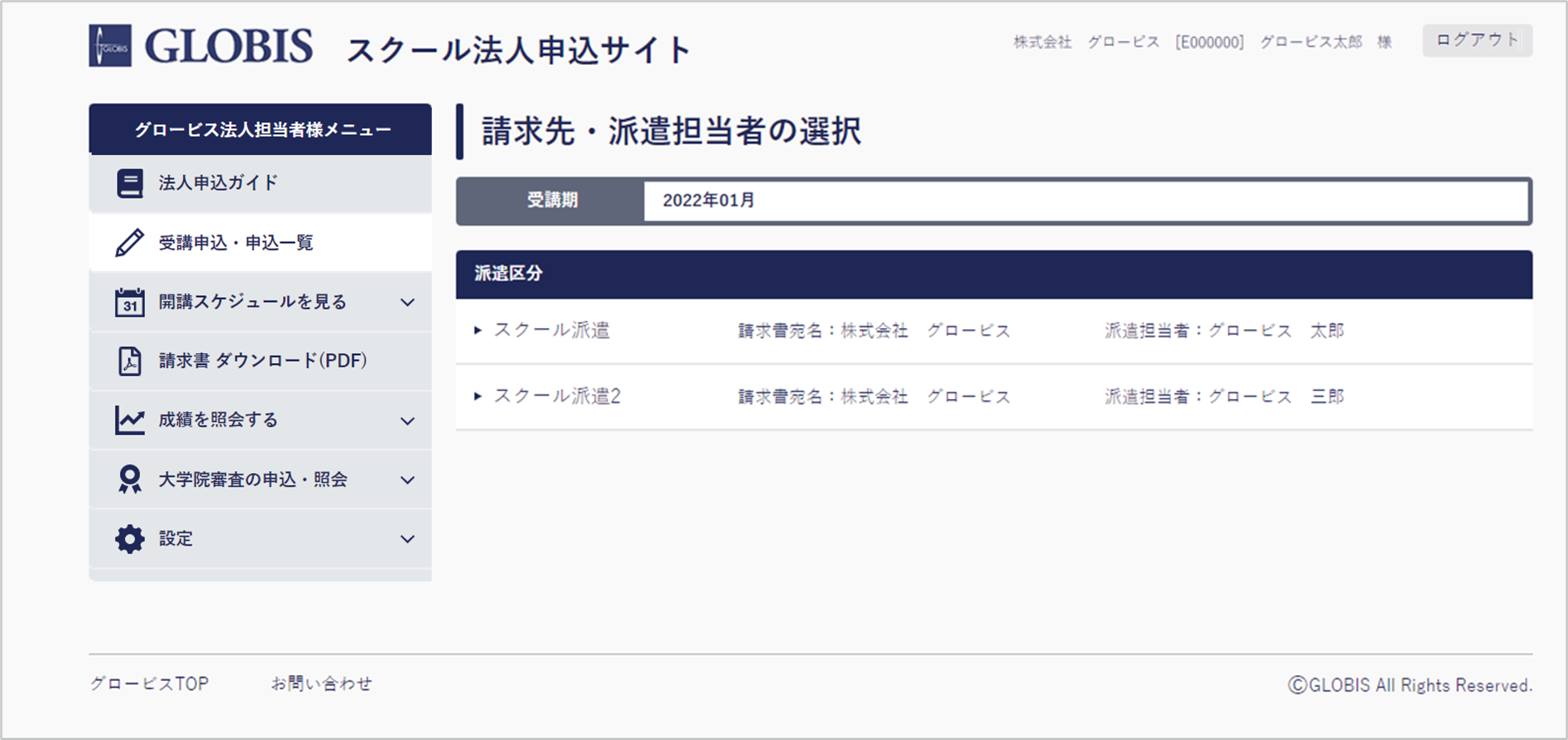Click the award ribbon icon for 大学院審査
Image resolution: width=1568 pixels, height=740 pixels.
[x=130, y=479]
